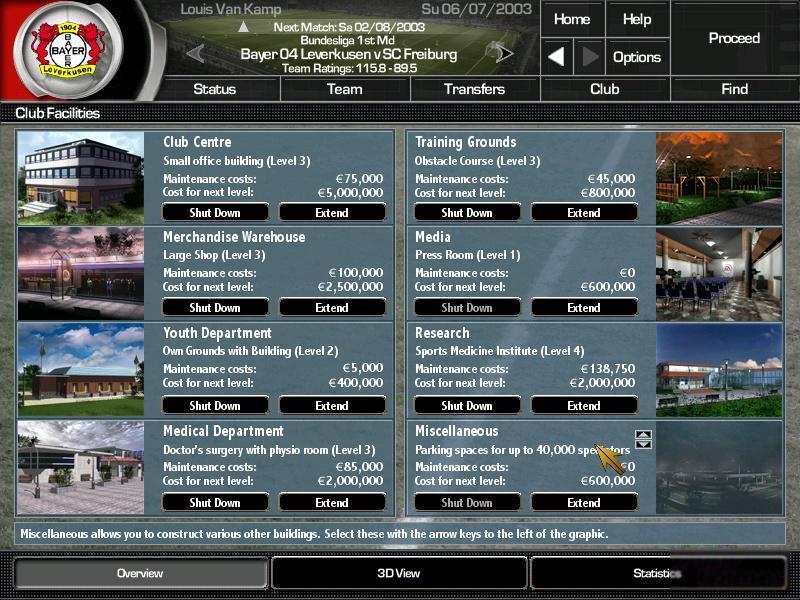800x600 pixels.
Task: Click 'Large Shop (Level 3)' text
Action: point(214,255)
